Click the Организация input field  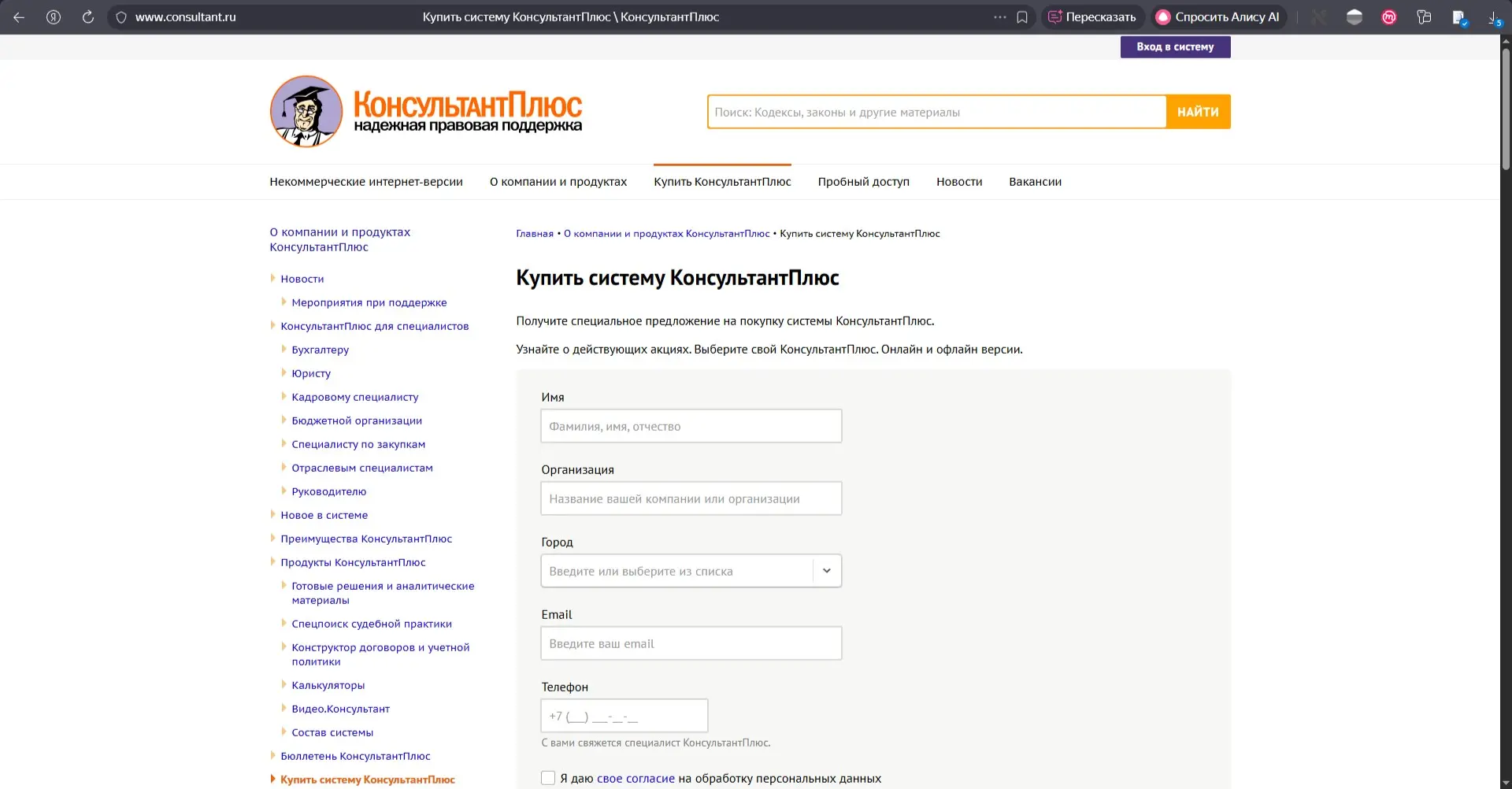pos(691,498)
